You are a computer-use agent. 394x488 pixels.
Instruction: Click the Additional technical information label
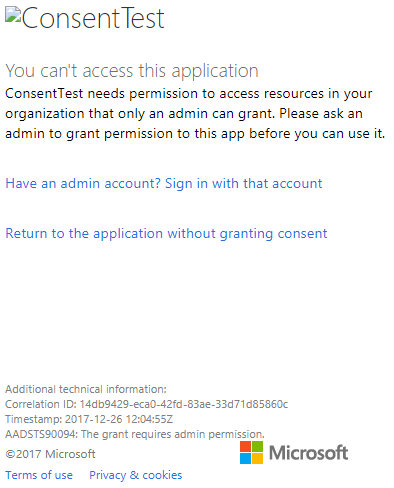point(86,389)
